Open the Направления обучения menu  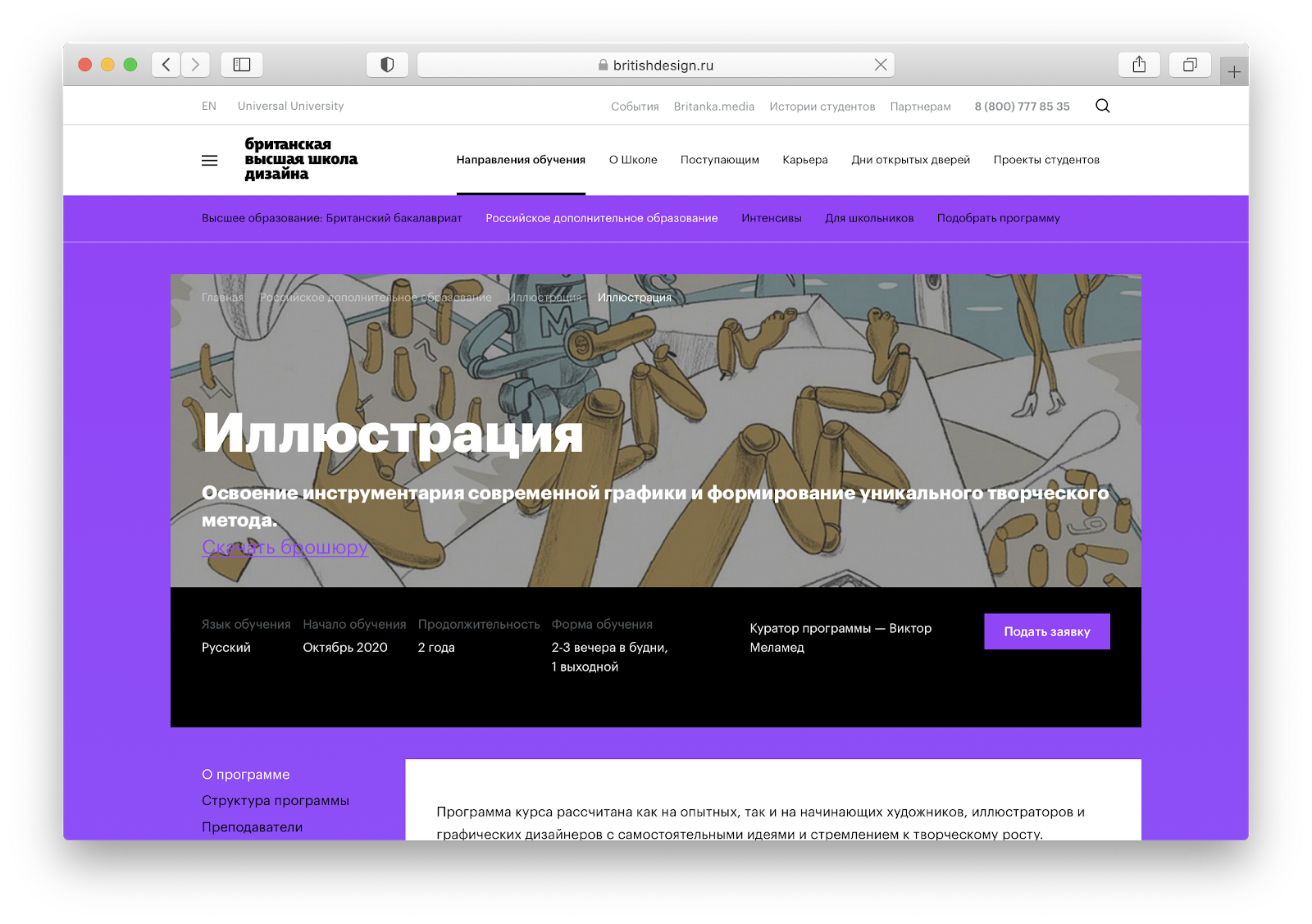click(x=521, y=160)
